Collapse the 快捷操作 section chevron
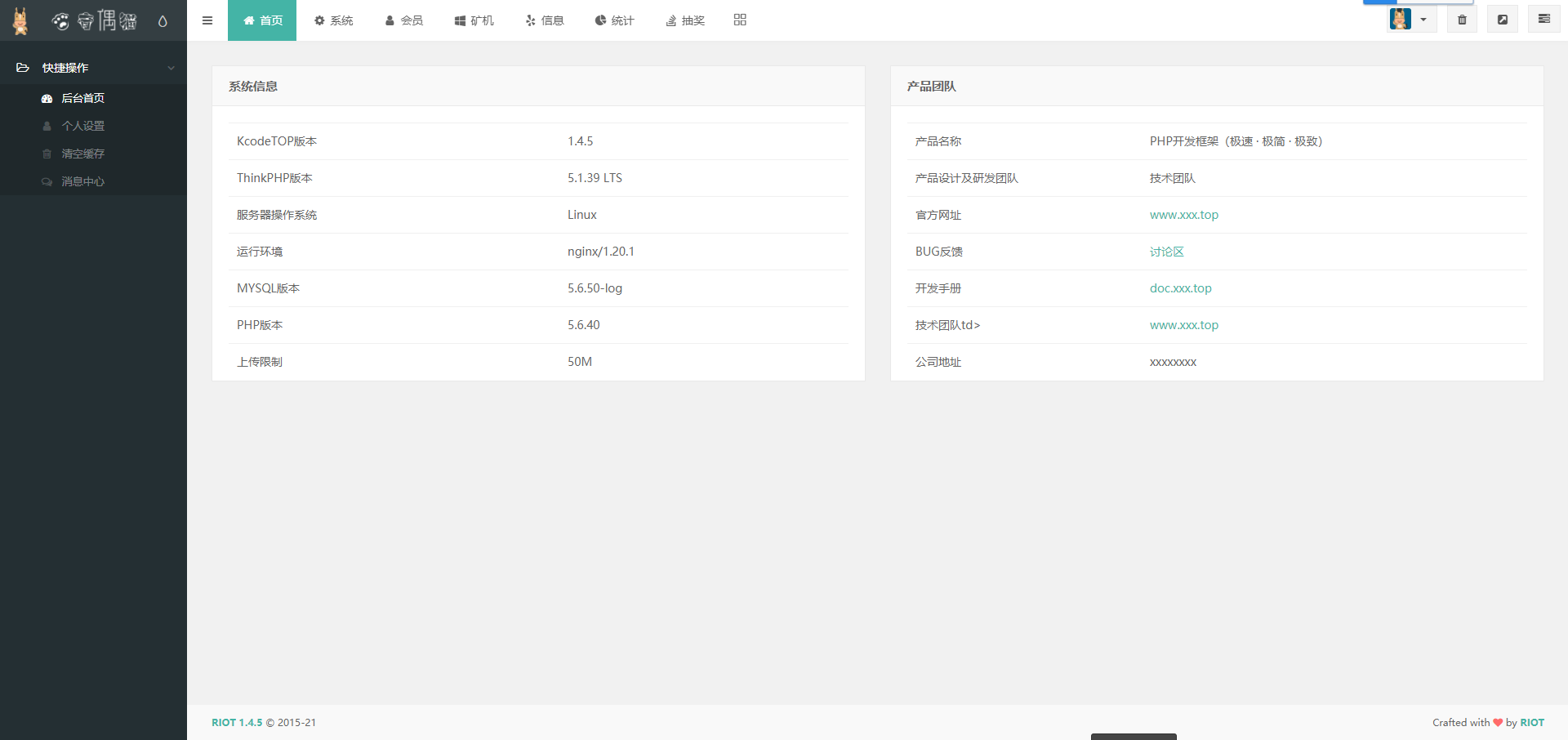This screenshot has height=740, width=1568. 171,68
